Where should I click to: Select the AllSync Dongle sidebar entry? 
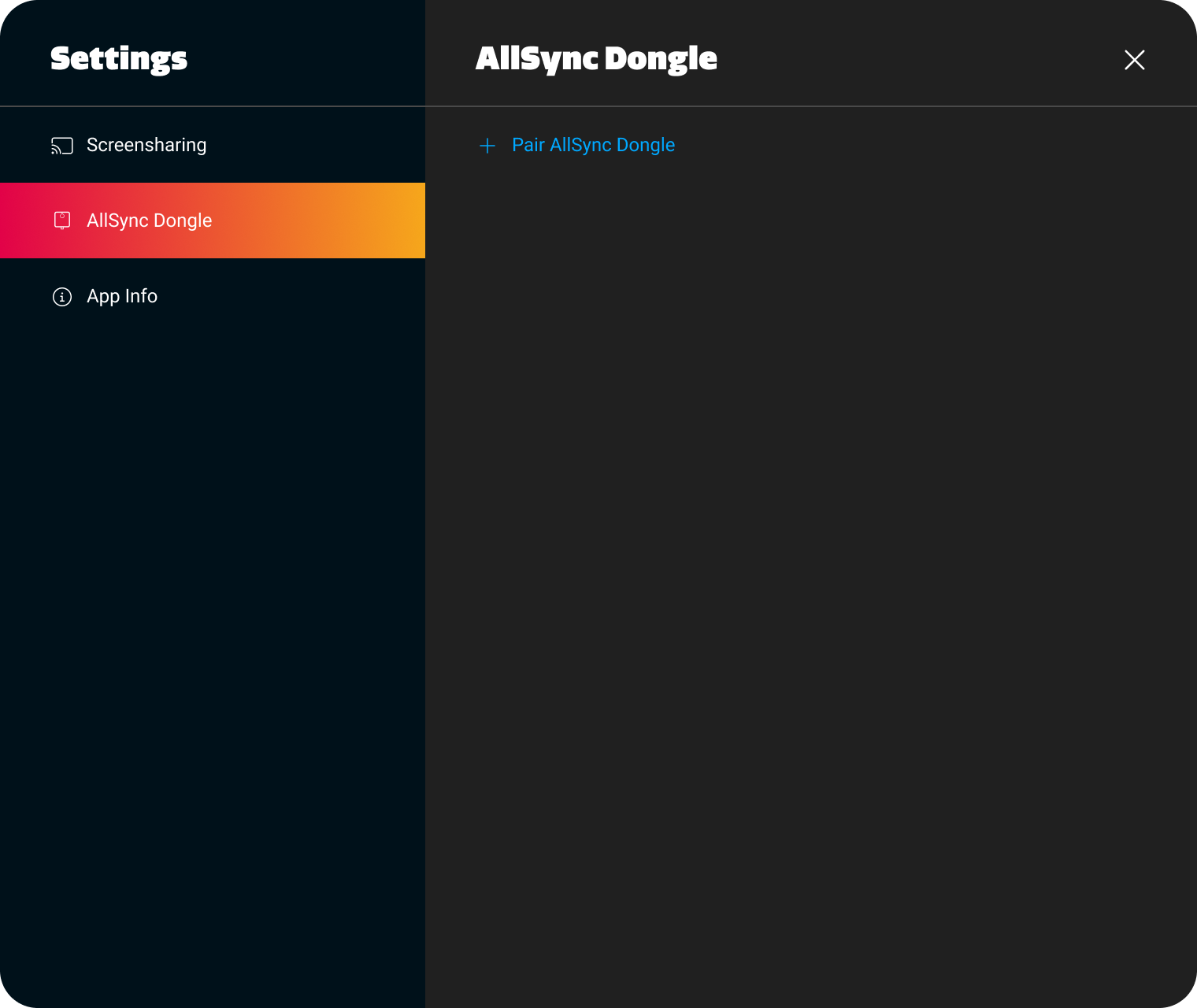(x=150, y=220)
